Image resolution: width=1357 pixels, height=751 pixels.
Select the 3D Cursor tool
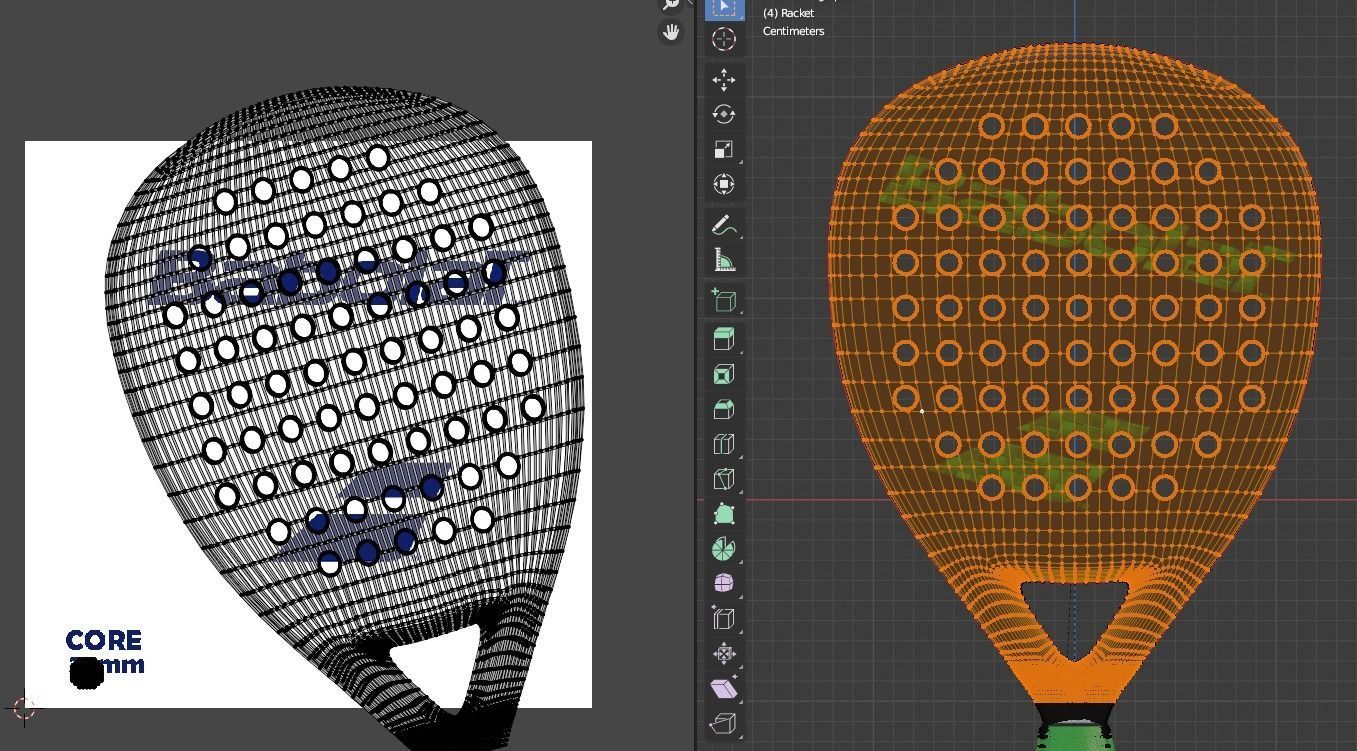pyautogui.click(x=723, y=38)
